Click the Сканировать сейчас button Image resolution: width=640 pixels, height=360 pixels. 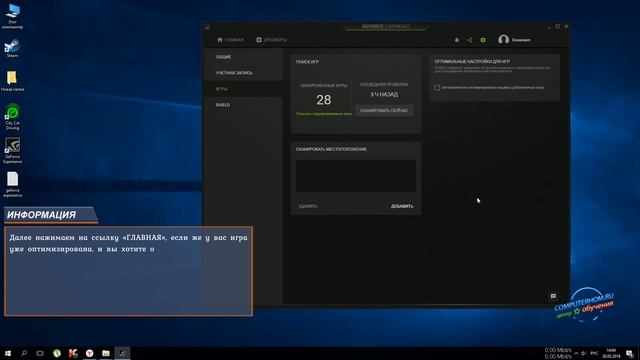(384, 111)
